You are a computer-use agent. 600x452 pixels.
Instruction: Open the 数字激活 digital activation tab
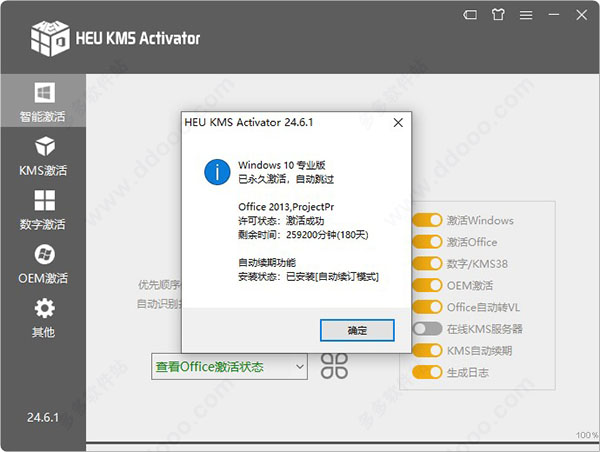tap(43, 210)
